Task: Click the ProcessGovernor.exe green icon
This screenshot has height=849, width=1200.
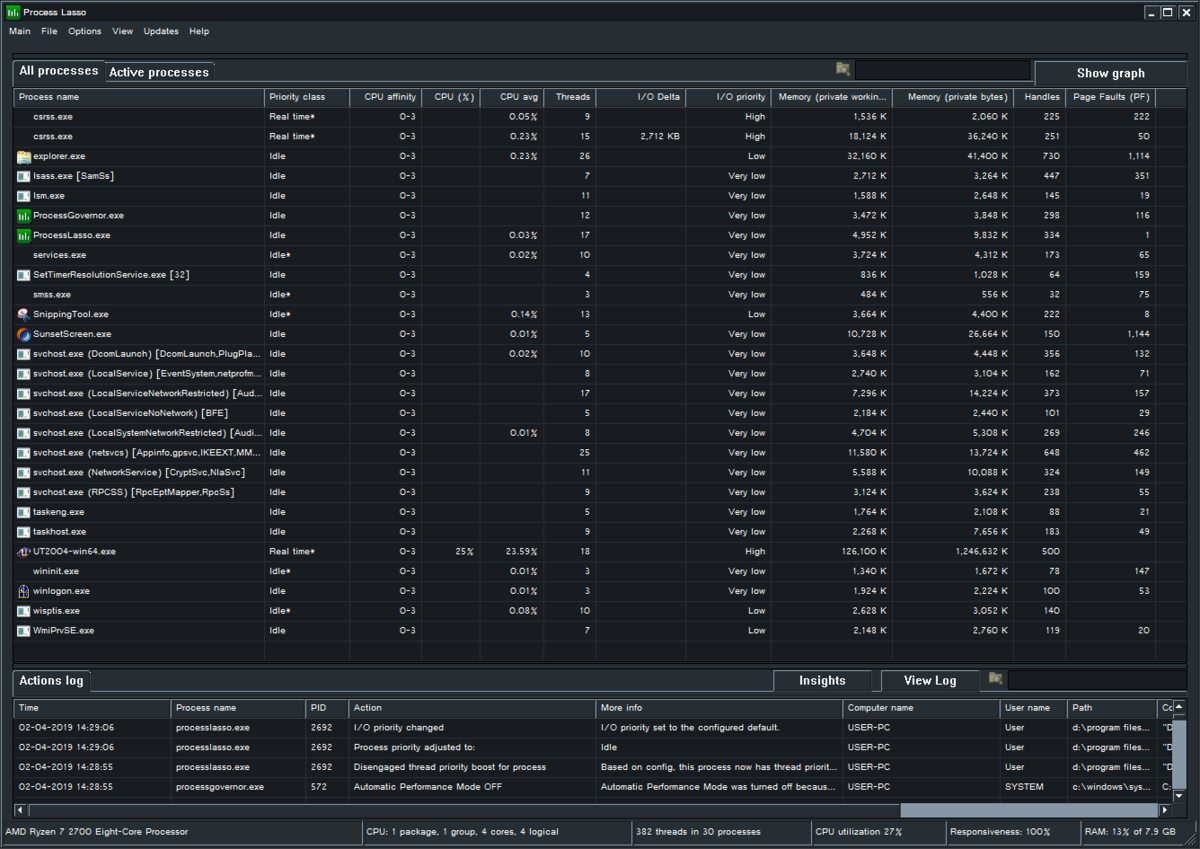Action: (24, 216)
